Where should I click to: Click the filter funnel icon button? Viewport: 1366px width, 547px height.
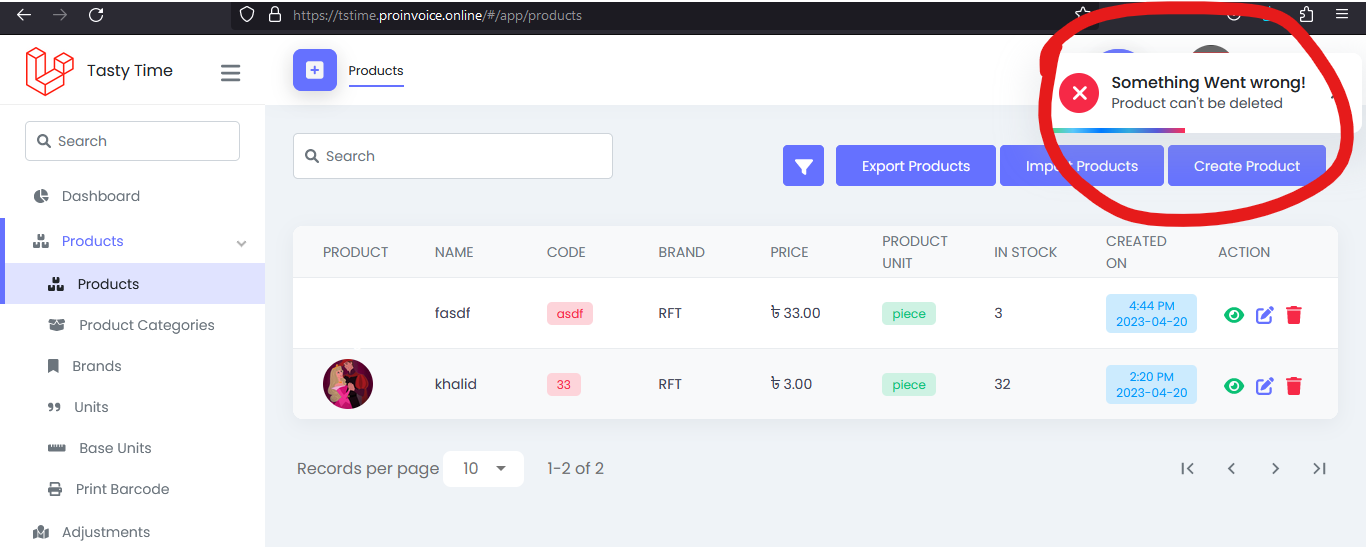803,166
